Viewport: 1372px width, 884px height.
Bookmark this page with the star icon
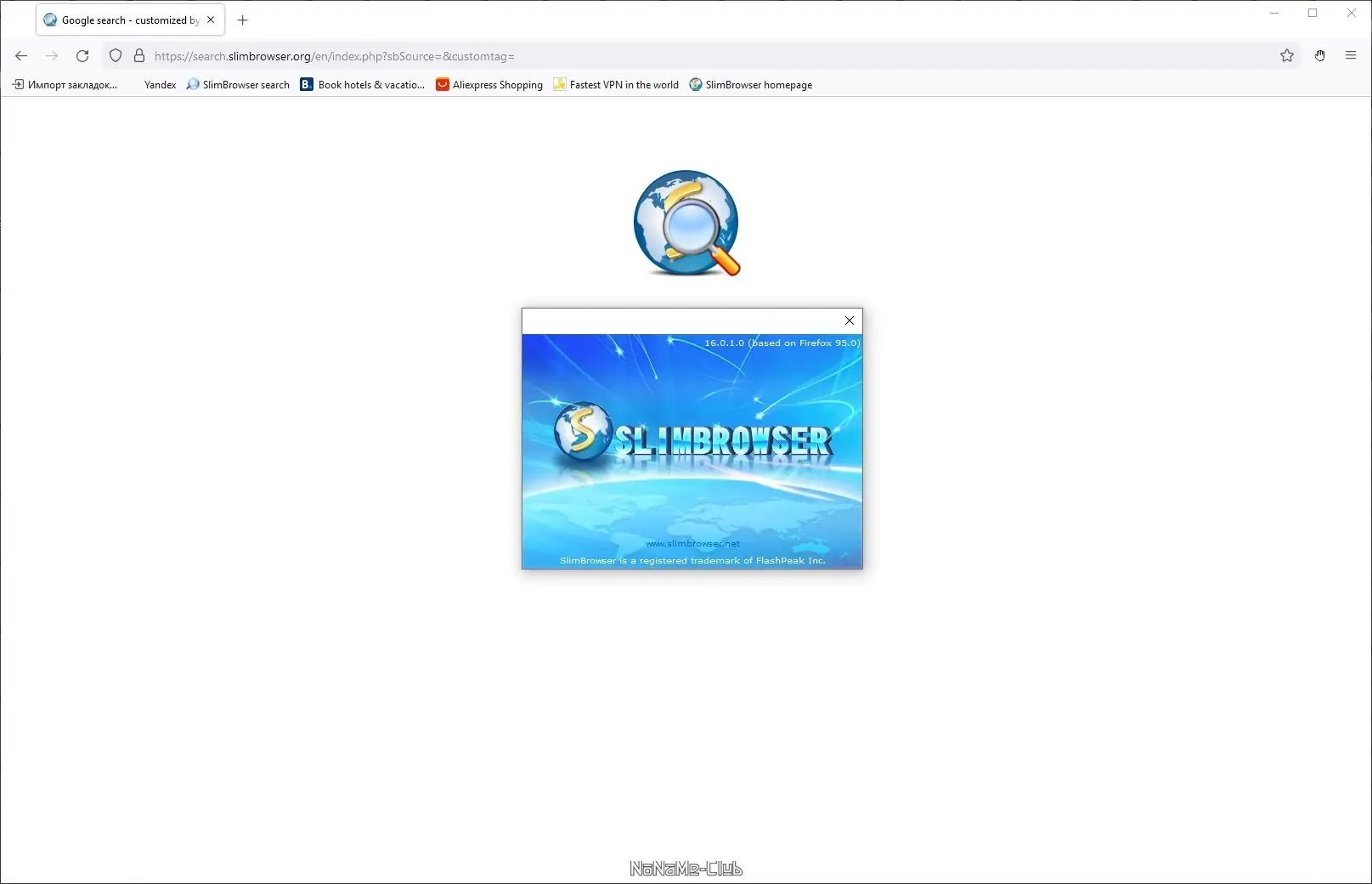(1287, 56)
